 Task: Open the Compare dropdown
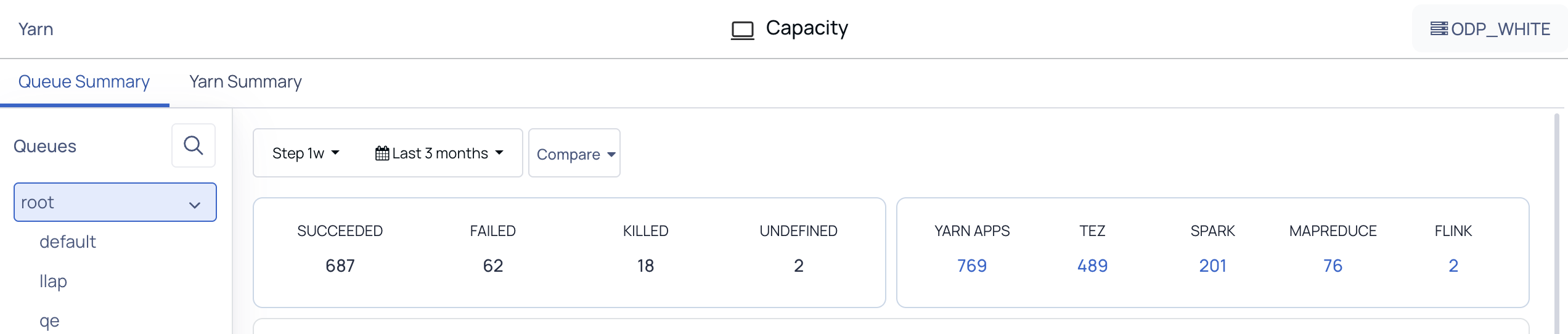pos(574,154)
